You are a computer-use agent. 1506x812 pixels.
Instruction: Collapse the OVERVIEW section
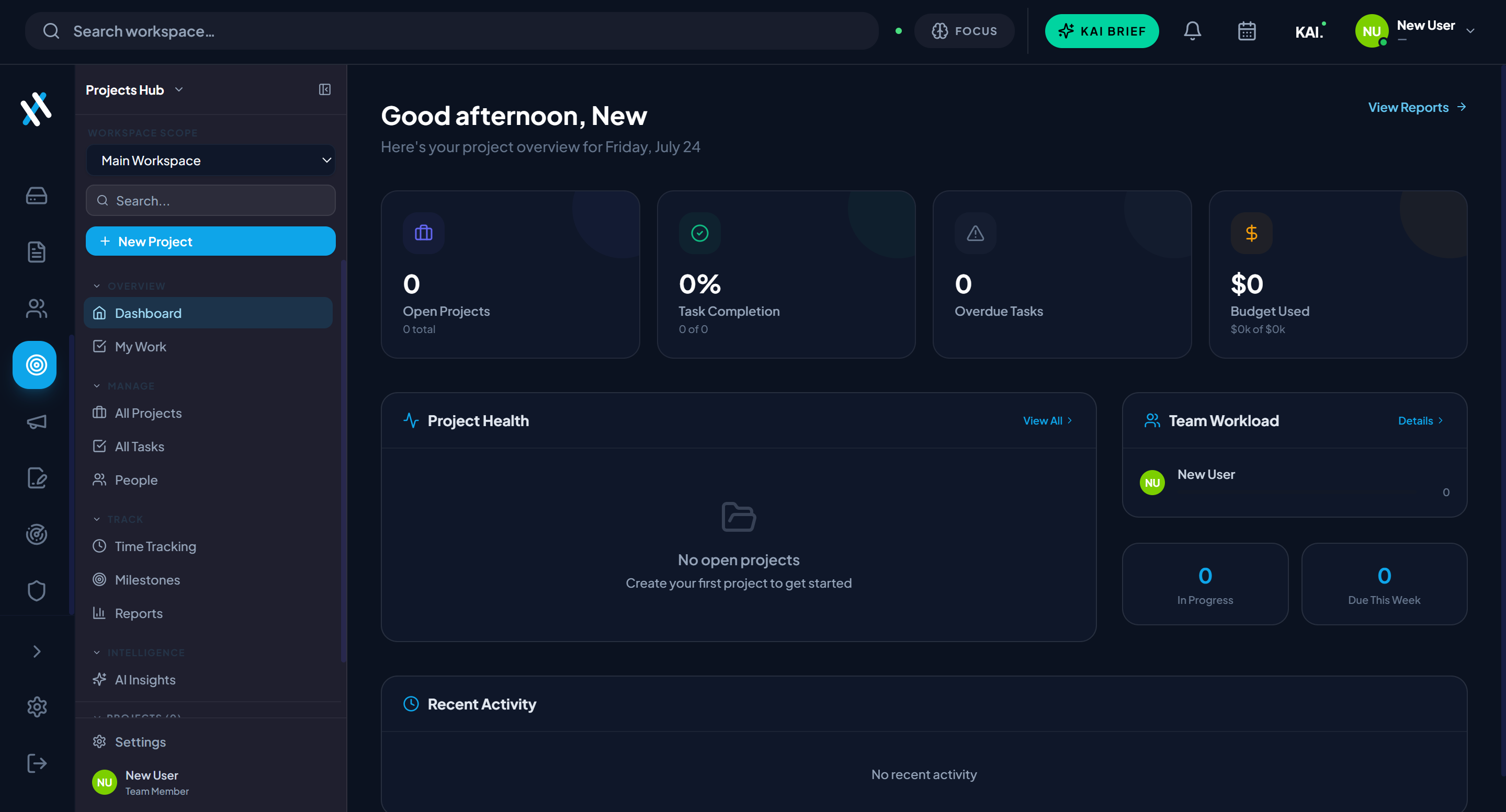point(129,286)
